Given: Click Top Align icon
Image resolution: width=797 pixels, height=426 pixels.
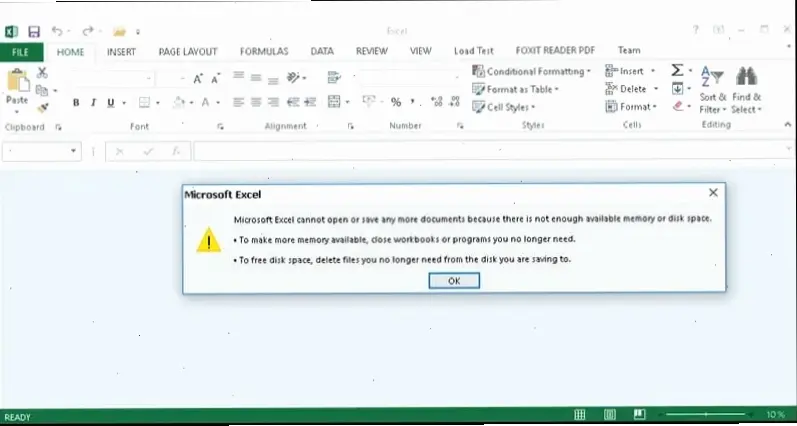Looking at the screenshot, I should 238,76.
